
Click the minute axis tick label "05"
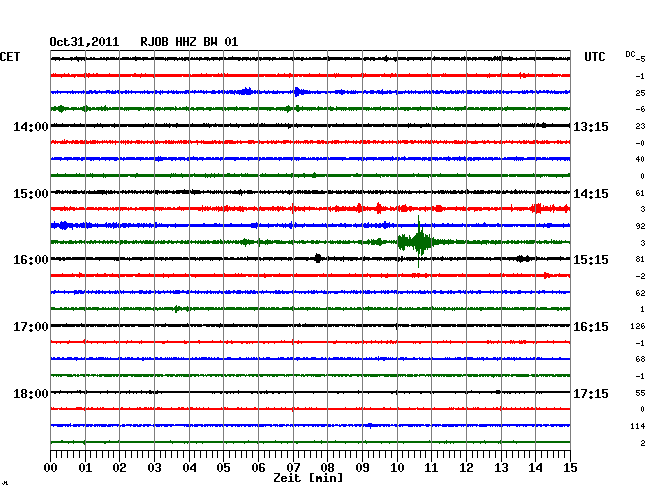tap(223, 467)
